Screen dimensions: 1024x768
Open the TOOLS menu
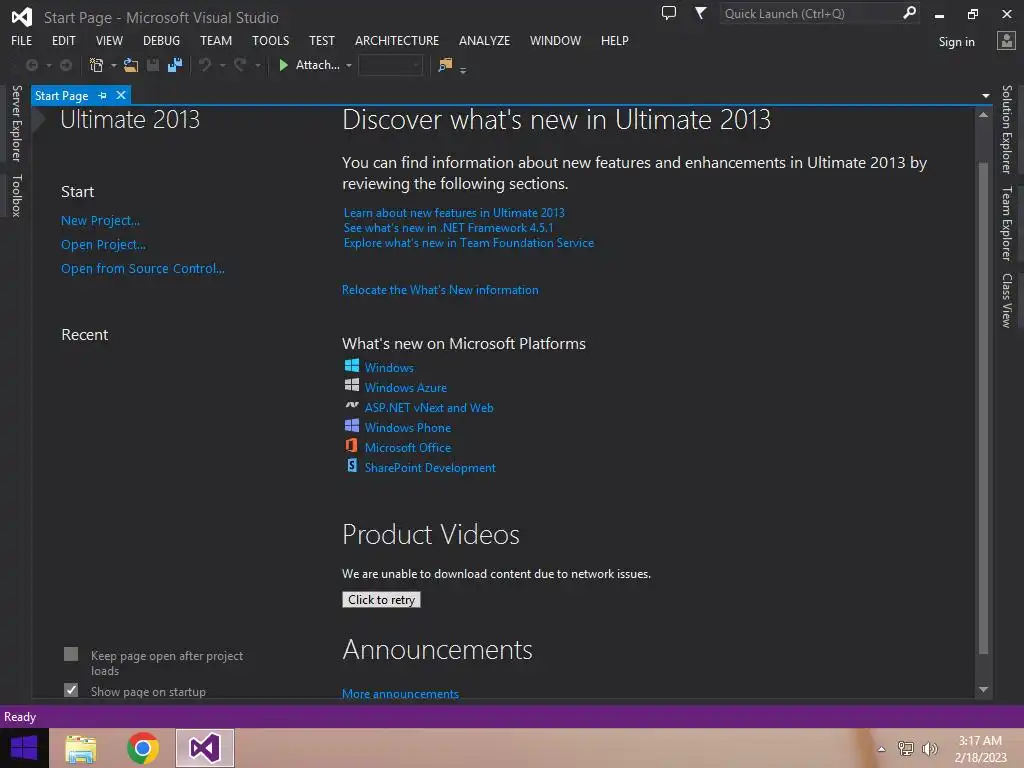click(270, 40)
